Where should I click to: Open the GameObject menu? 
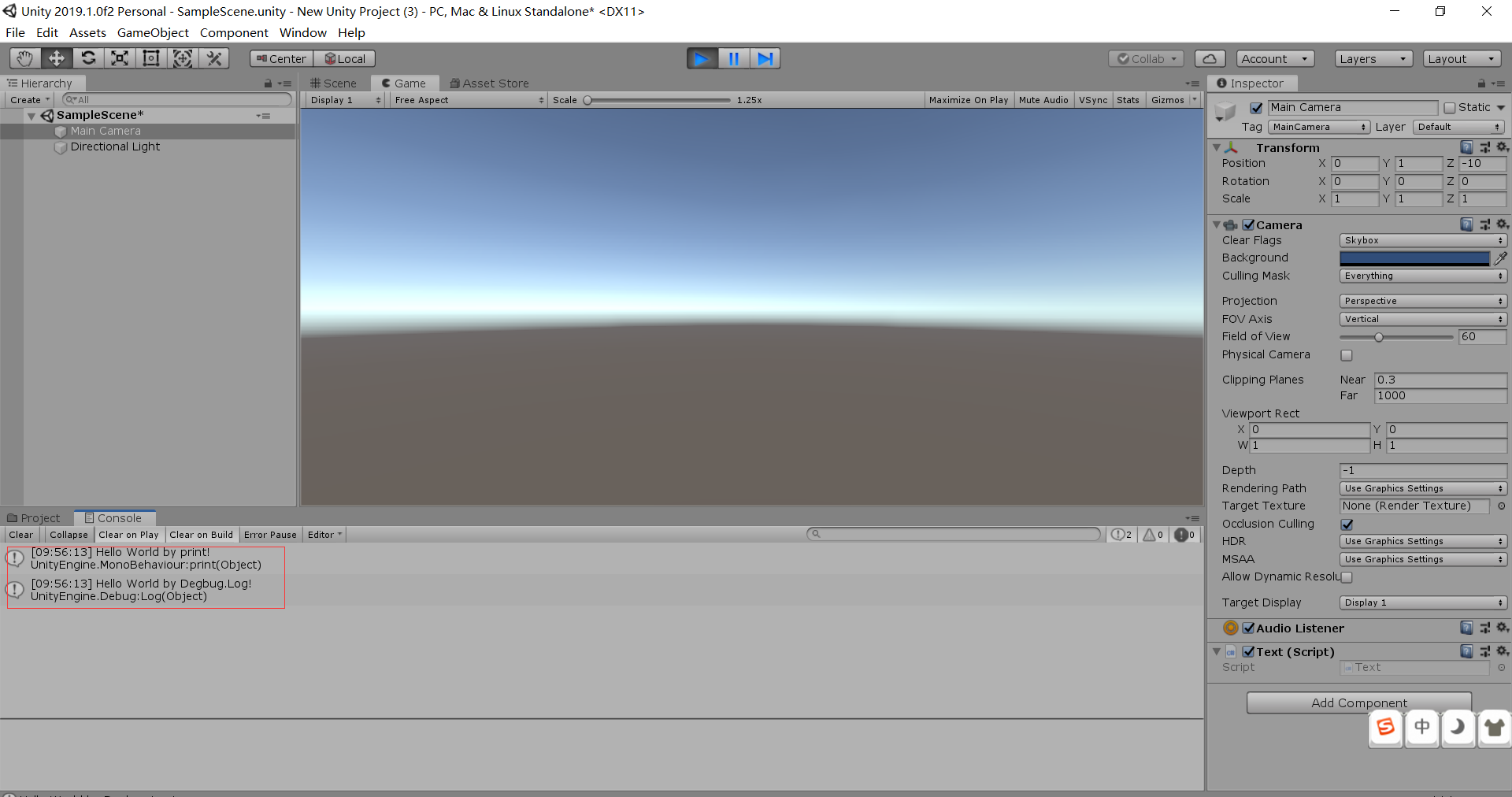(153, 32)
